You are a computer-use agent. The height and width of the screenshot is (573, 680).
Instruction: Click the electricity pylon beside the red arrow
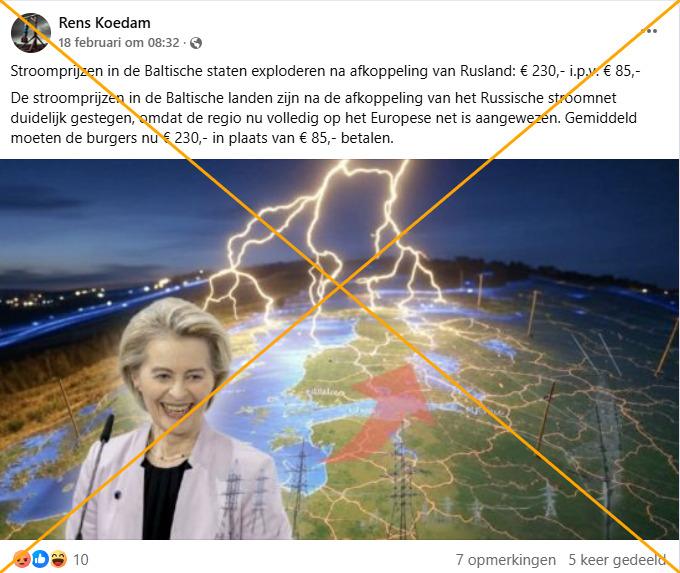click(x=402, y=486)
